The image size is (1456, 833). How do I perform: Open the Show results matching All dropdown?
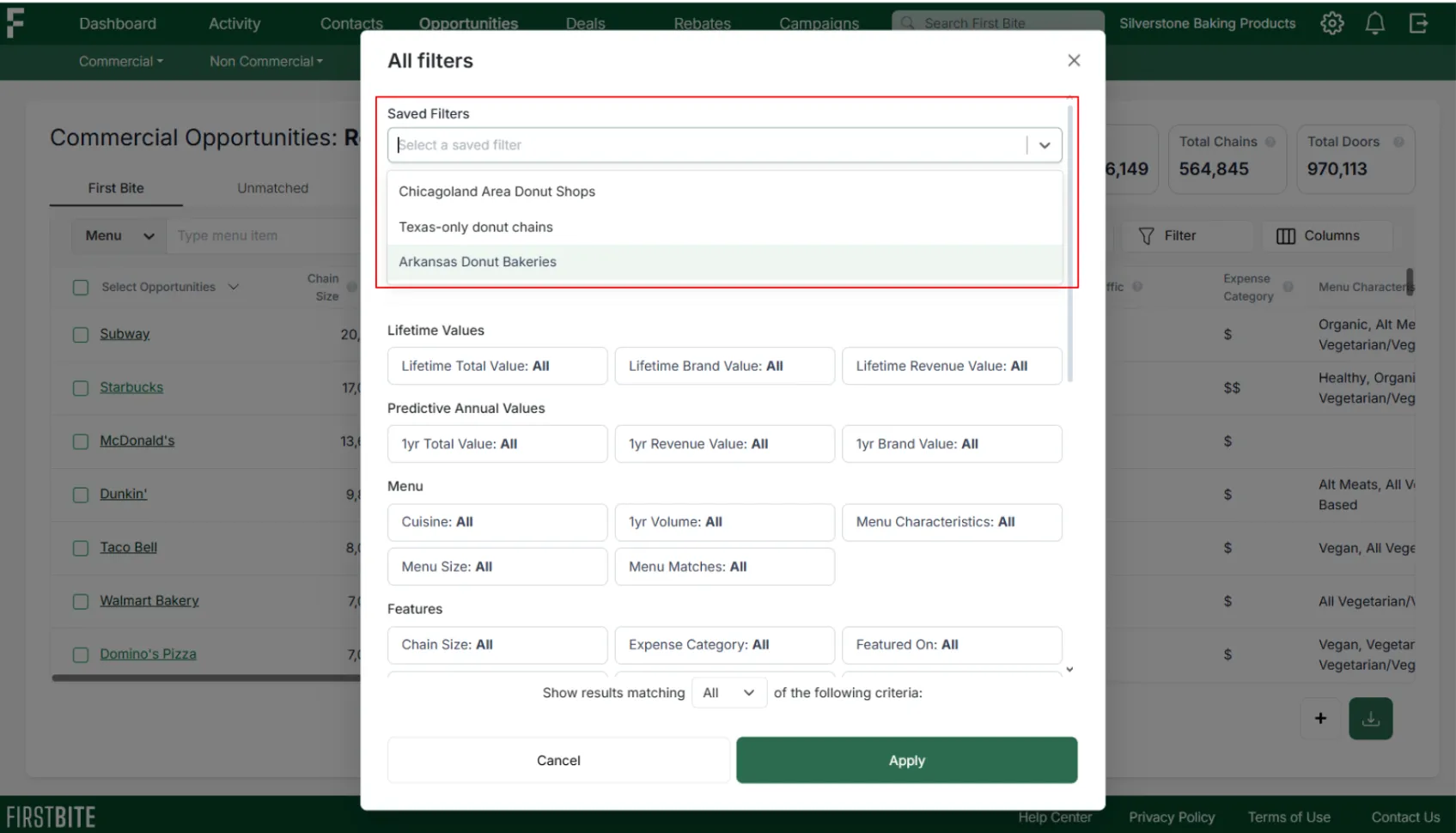[x=728, y=692]
